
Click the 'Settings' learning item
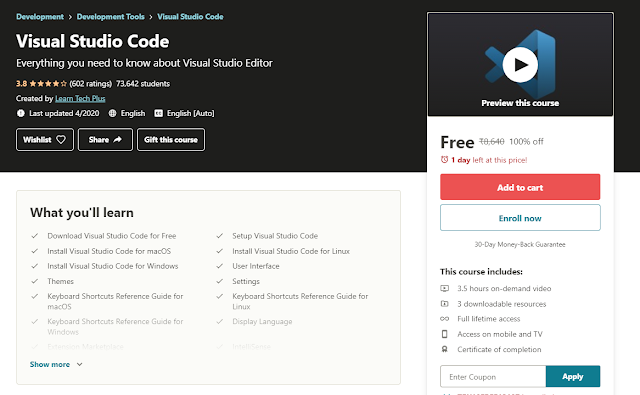(x=246, y=281)
